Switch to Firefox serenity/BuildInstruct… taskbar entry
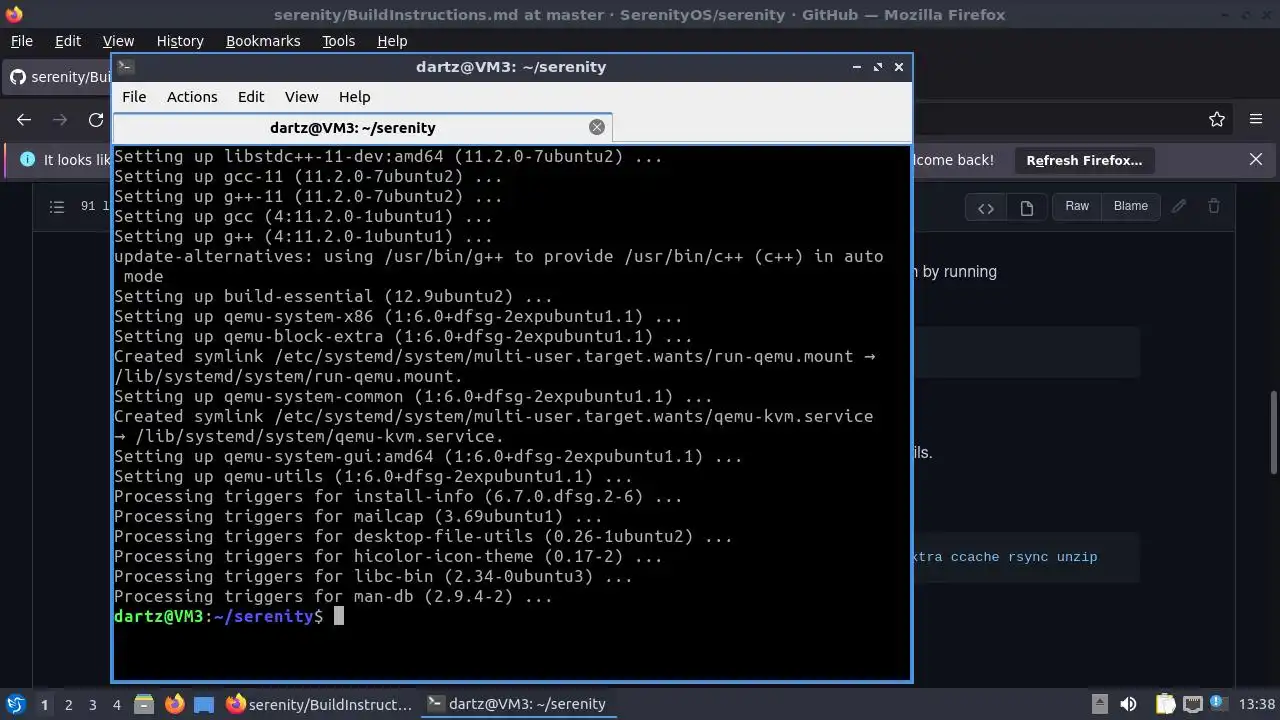The height and width of the screenshot is (720, 1280). coord(319,704)
